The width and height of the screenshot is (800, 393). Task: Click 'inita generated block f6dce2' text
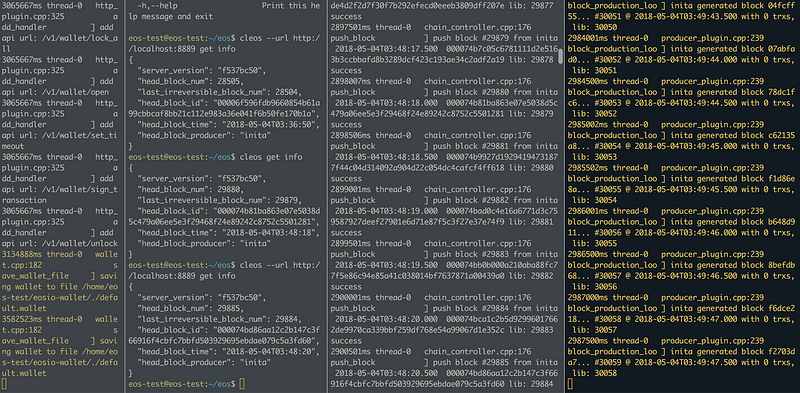click(x=733, y=308)
